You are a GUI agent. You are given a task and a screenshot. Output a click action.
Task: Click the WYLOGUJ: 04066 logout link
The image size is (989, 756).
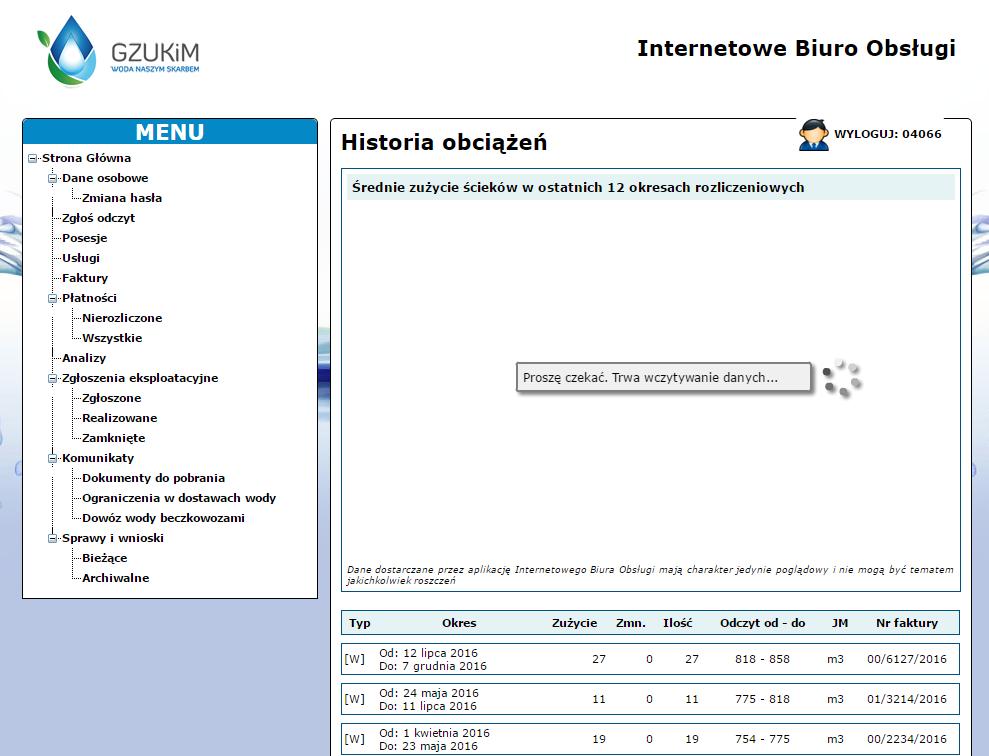(x=887, y=134)
